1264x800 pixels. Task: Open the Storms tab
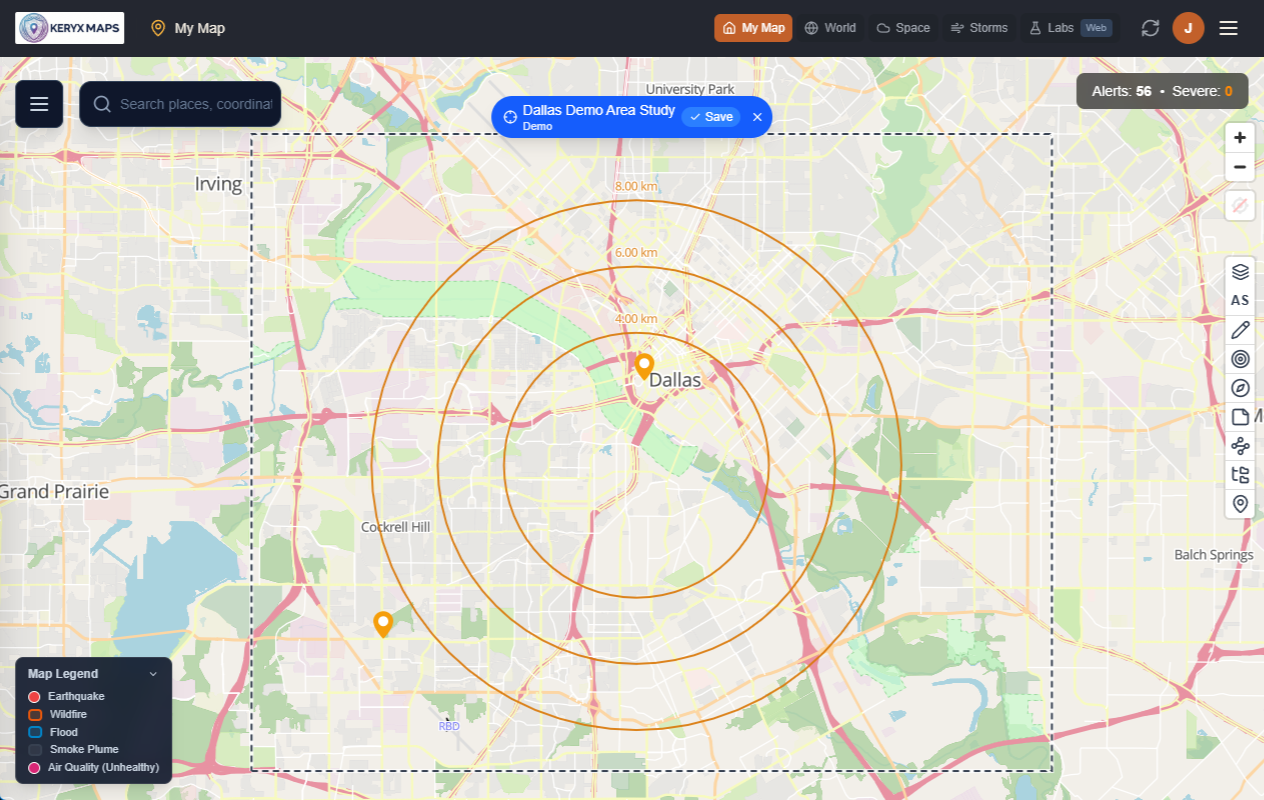(x=979, y=28)
